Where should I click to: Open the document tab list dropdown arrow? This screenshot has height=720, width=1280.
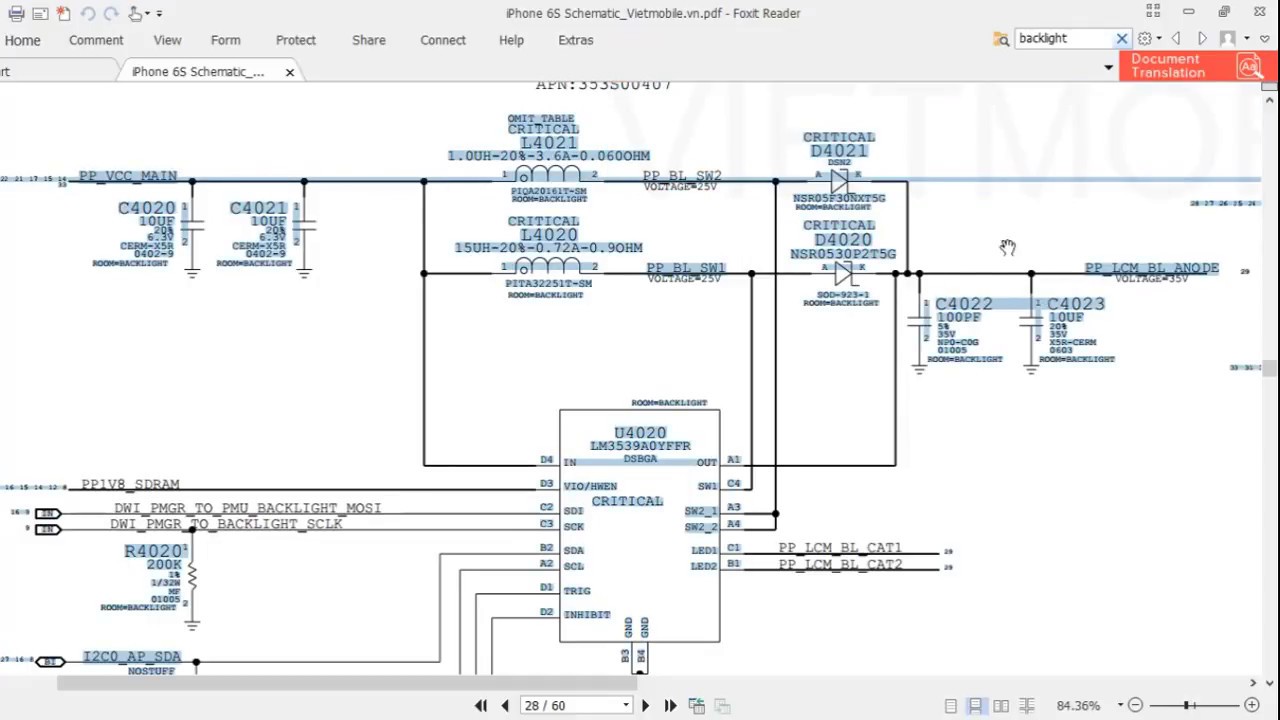point(1108,68)
